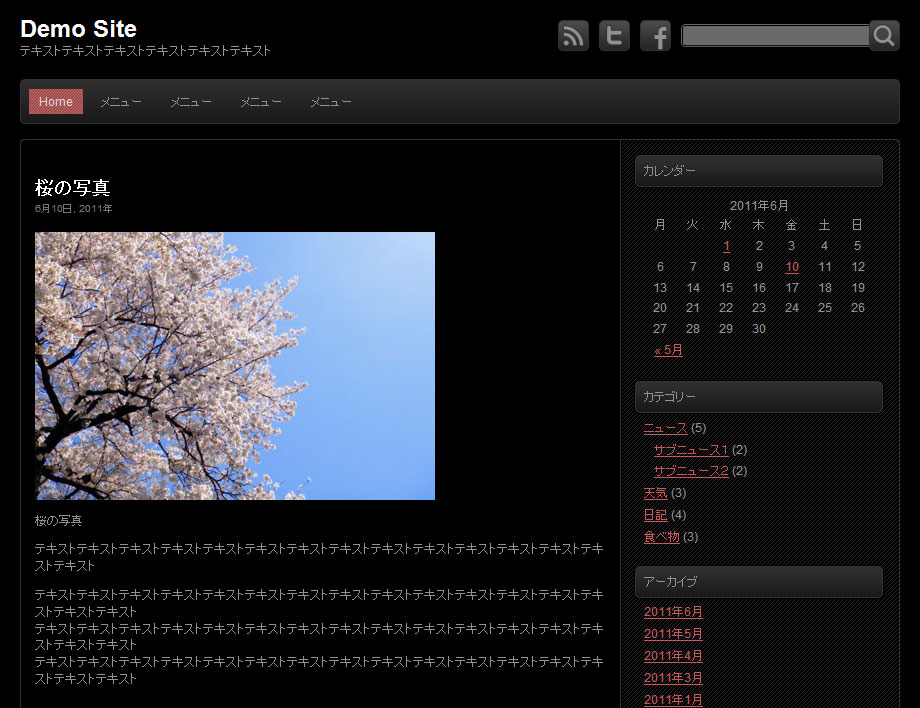Go to the Home menu item
The image size is (920, 708).
pyautogui.click(x=56, y=101)
